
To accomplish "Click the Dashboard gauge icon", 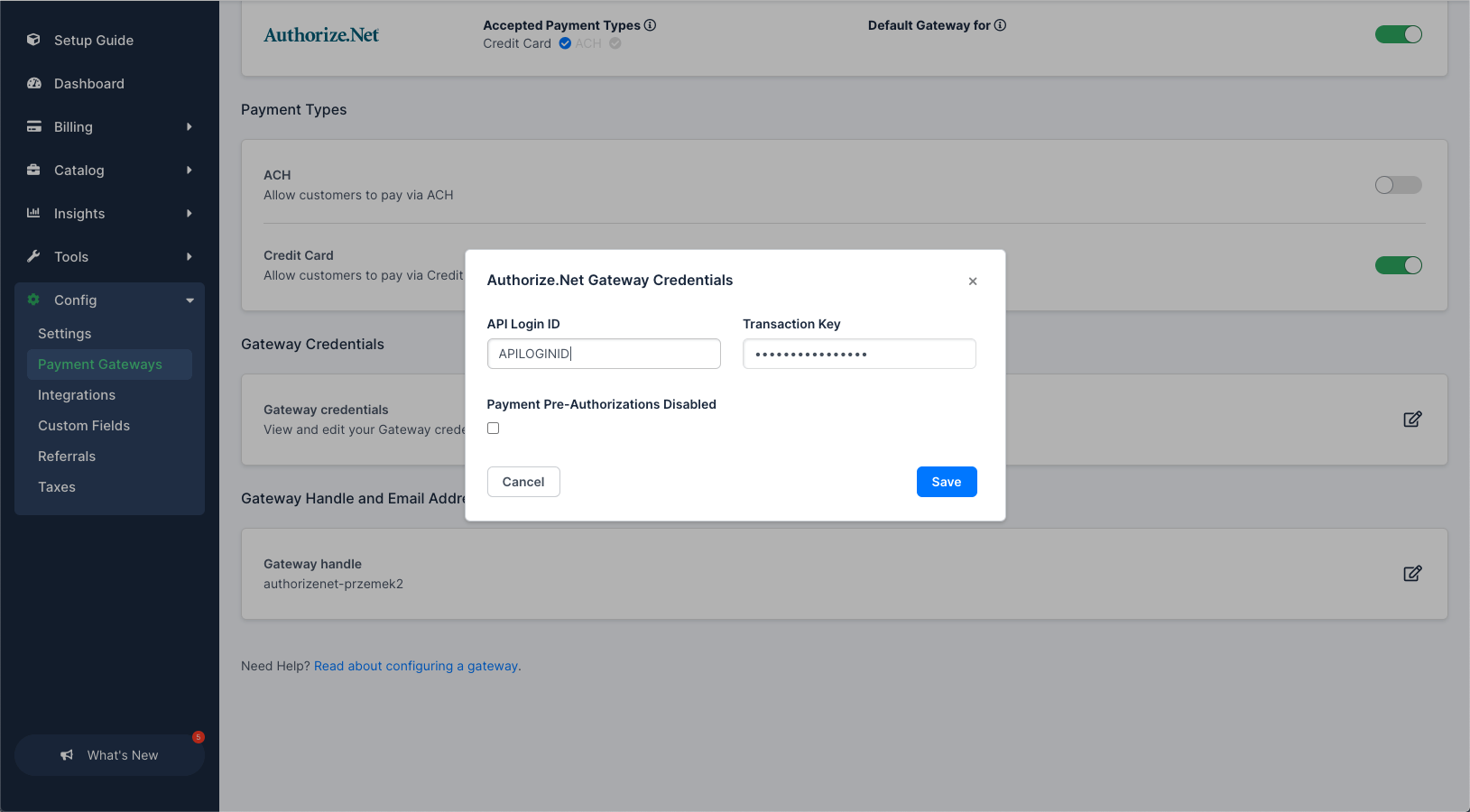I will tap(34, 83).
